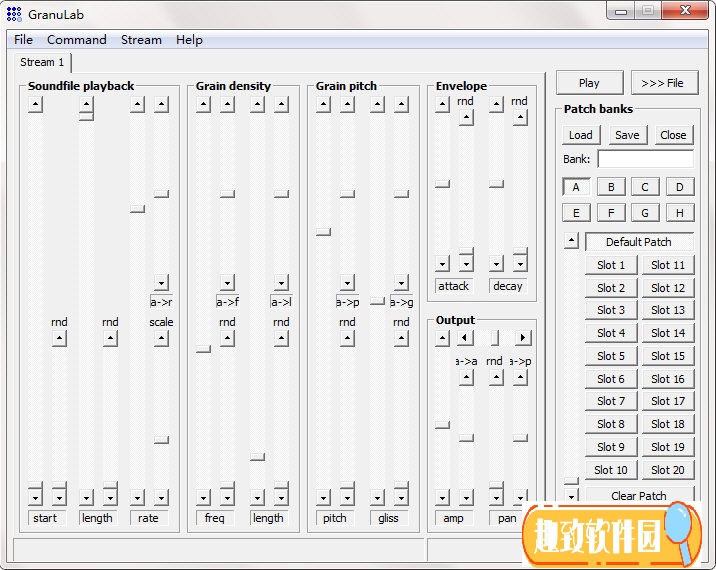Viewport: 716px width, 570px height.
Task: Select the Default Patch
Action: (x=639, y=242)
